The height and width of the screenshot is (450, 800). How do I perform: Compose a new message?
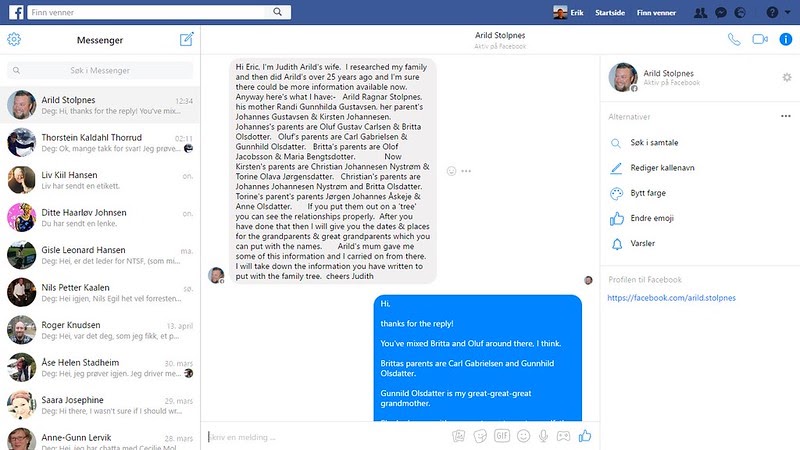187,39
